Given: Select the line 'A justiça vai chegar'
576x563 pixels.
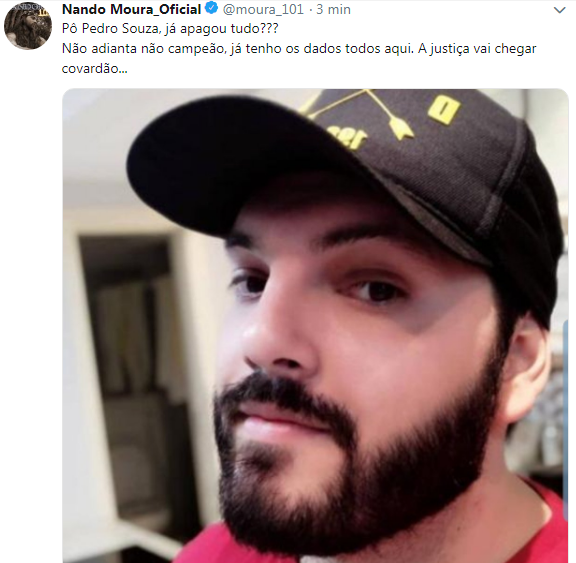Looking at the screenshot, I should [477, 49].
